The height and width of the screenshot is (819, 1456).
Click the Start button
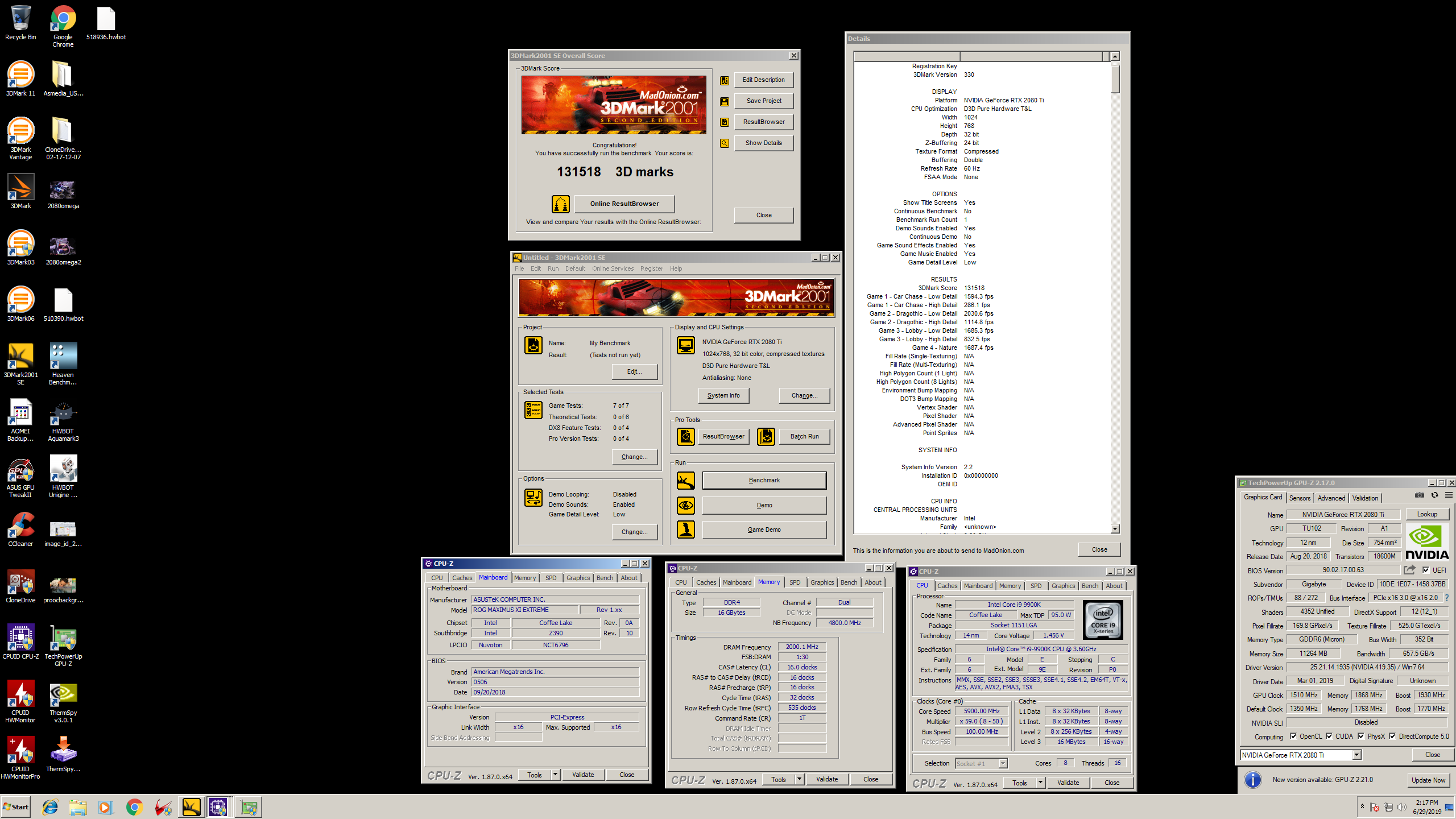pos(16,807)
